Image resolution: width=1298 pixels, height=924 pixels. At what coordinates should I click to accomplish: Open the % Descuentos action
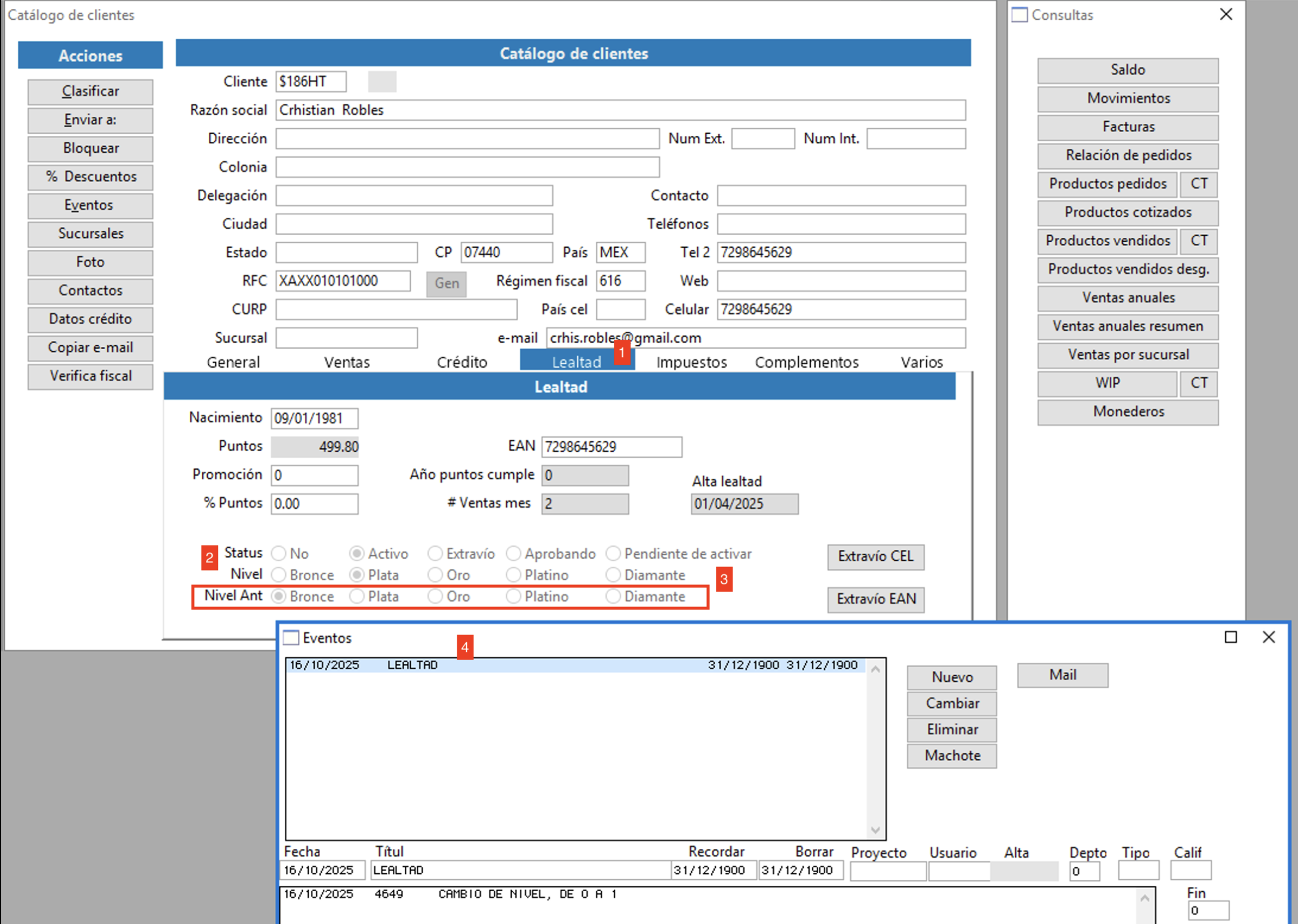90,177
